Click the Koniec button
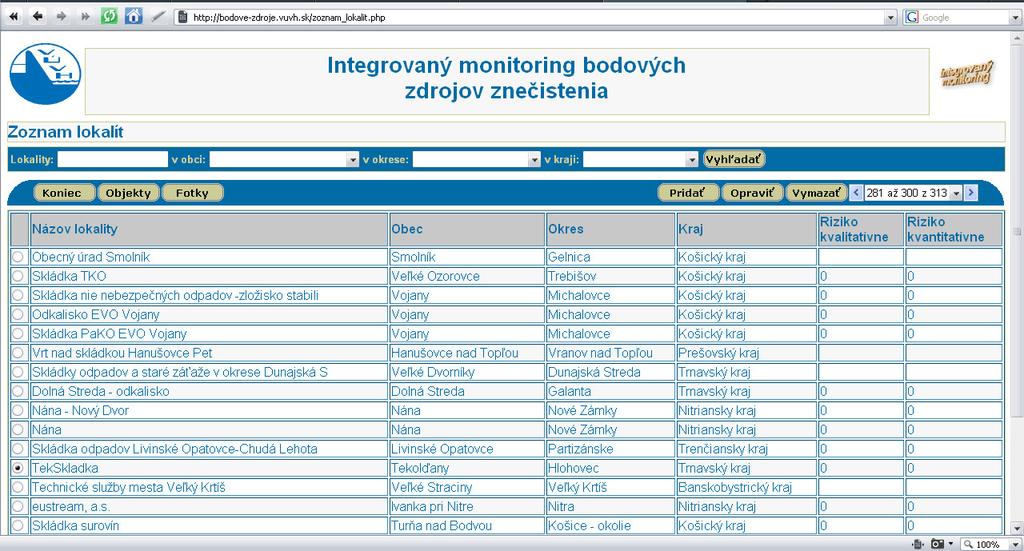1024x551 pixels. pos(62,193)
